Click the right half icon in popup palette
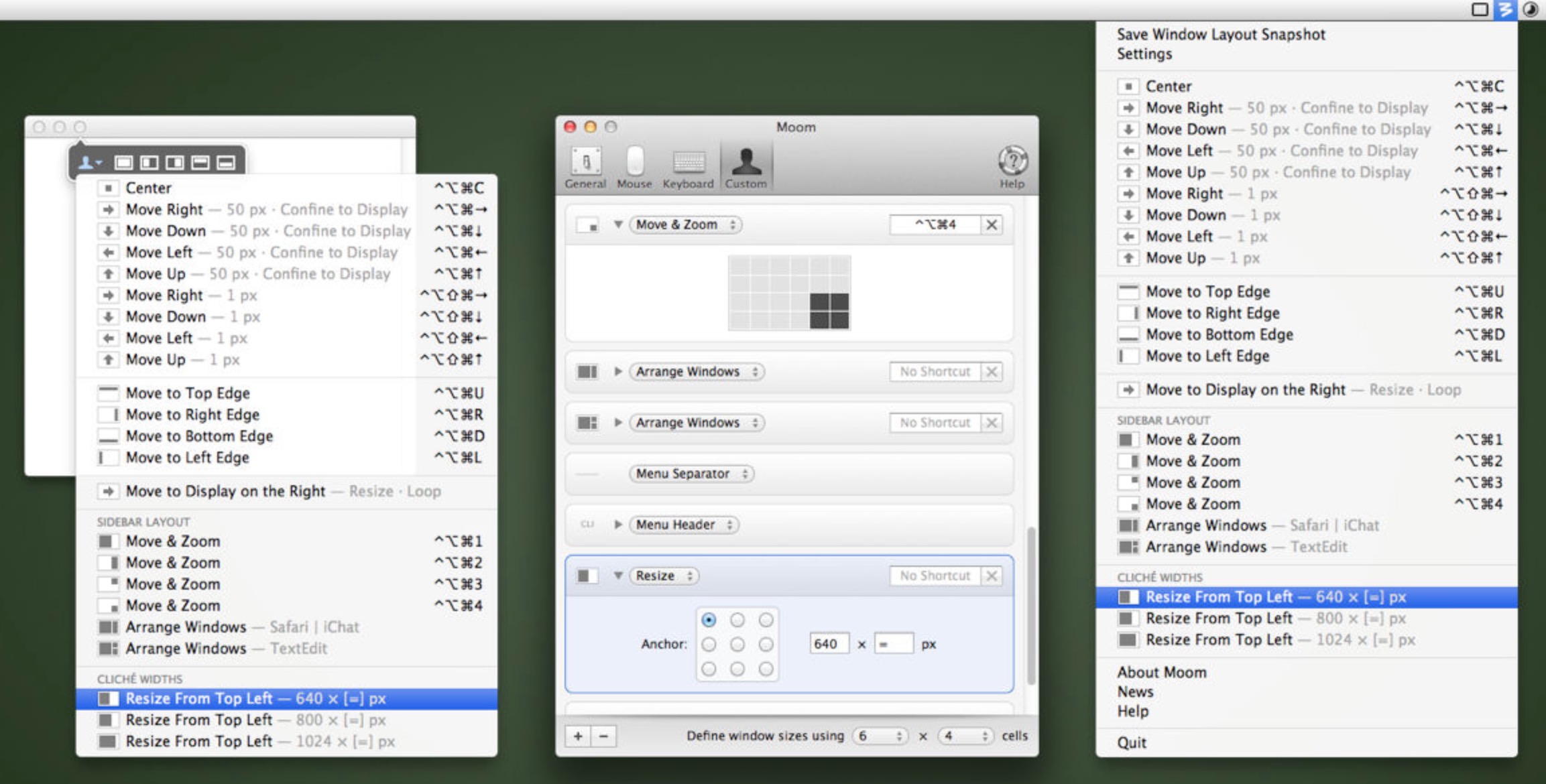The height and width of the screenshot is (784, 1546). point(174,162)
